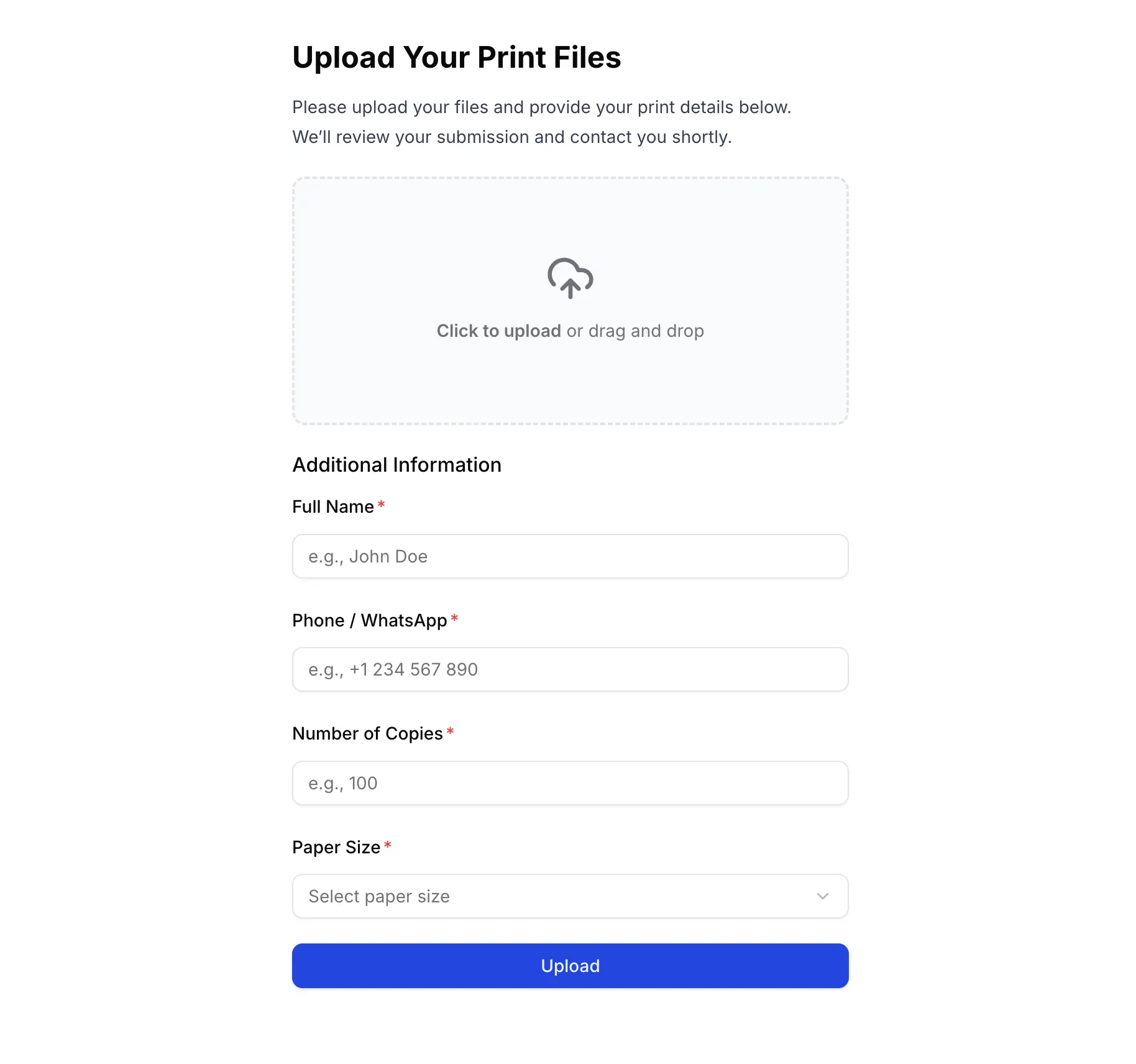Viewport: 1136px width, 1064px height.
Task: Select the file drag and drop area
Action: (x=569, y=300)
